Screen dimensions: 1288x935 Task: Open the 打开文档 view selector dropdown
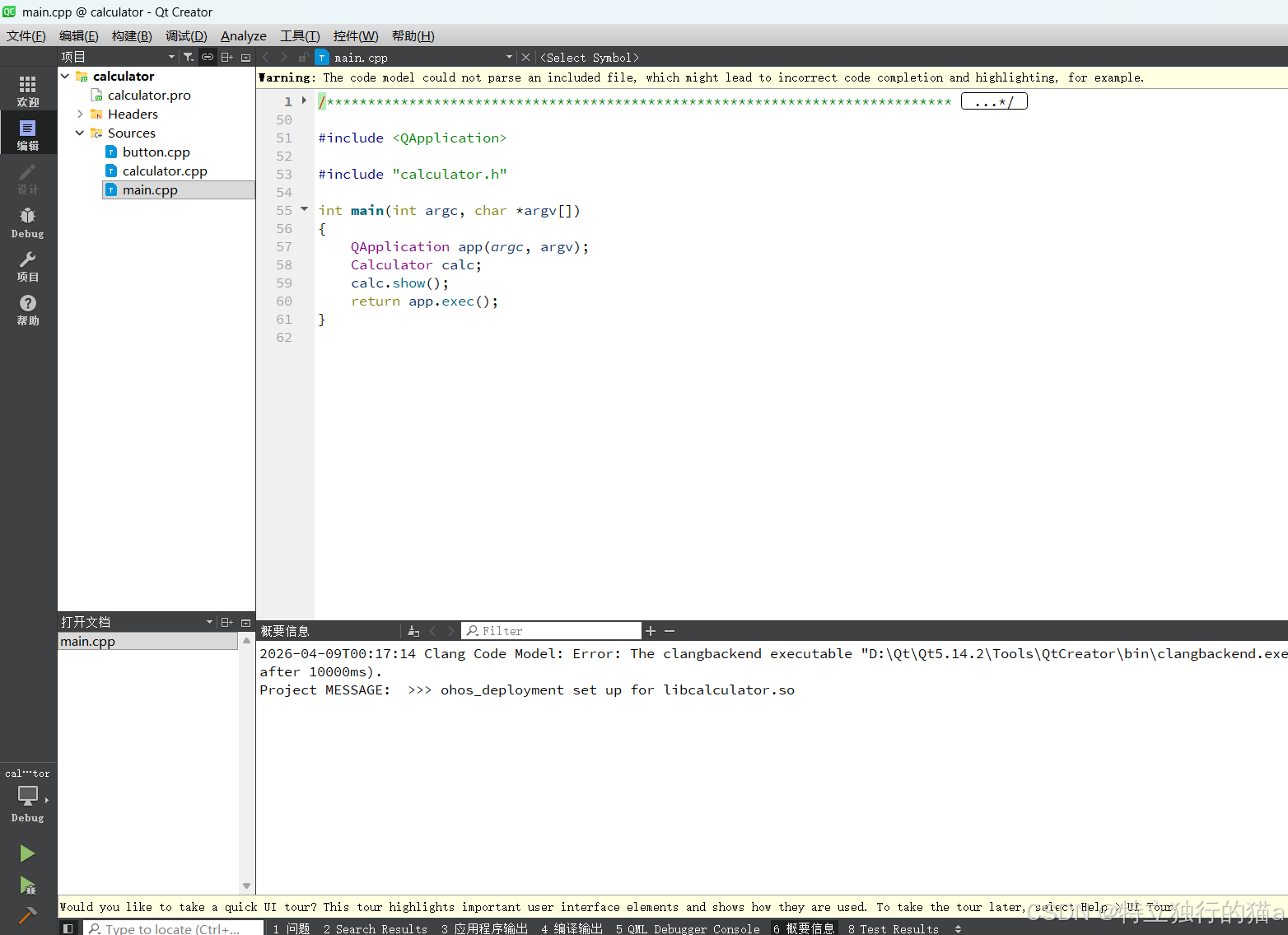209,622
